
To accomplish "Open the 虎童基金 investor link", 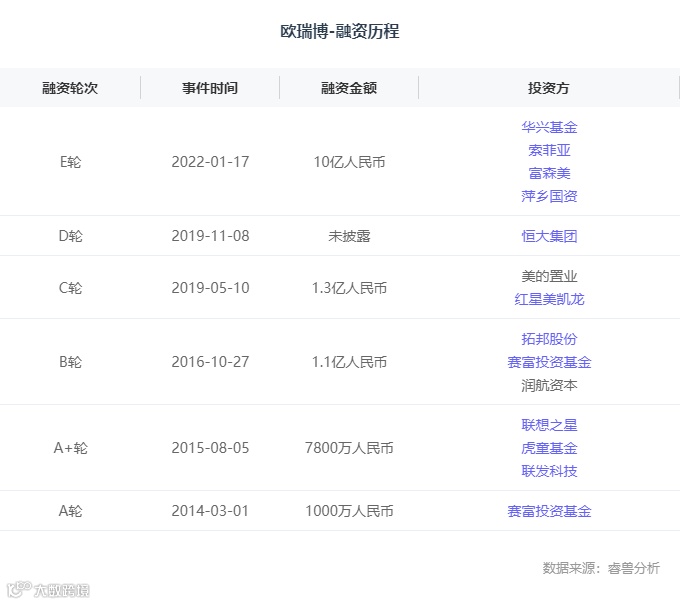I will pyautogui.click(x=549, y=448).
